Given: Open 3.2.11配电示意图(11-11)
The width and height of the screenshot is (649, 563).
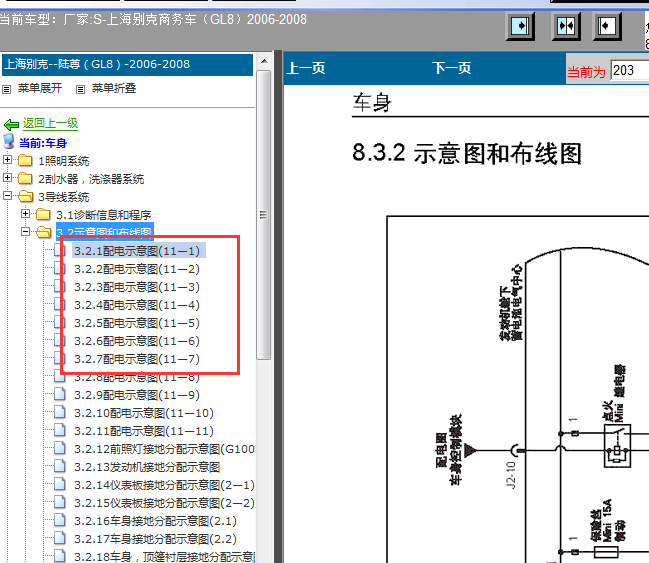Looking at the screenshot, I should (x=144, y=431).
